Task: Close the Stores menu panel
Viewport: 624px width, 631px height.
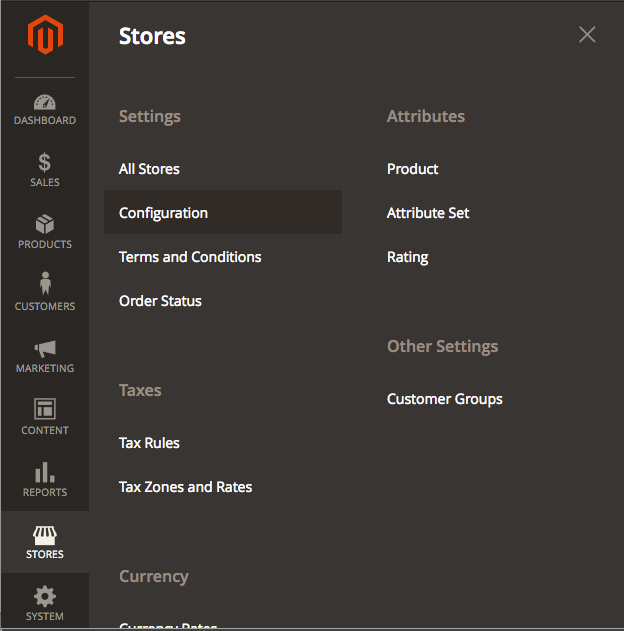Action: (587, 35)
